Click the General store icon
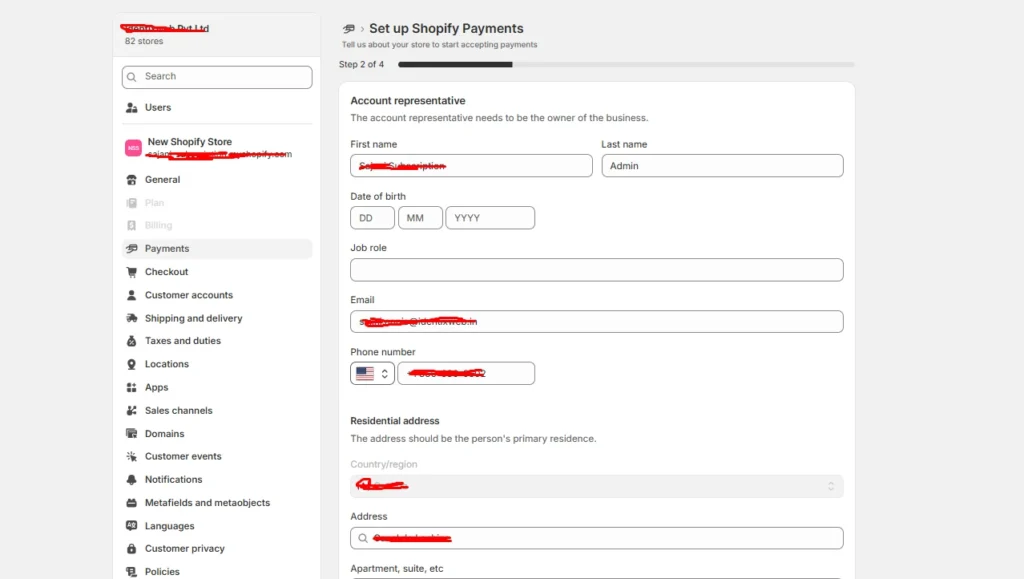This screenshot has width=1024, height=579. (131, 180)
